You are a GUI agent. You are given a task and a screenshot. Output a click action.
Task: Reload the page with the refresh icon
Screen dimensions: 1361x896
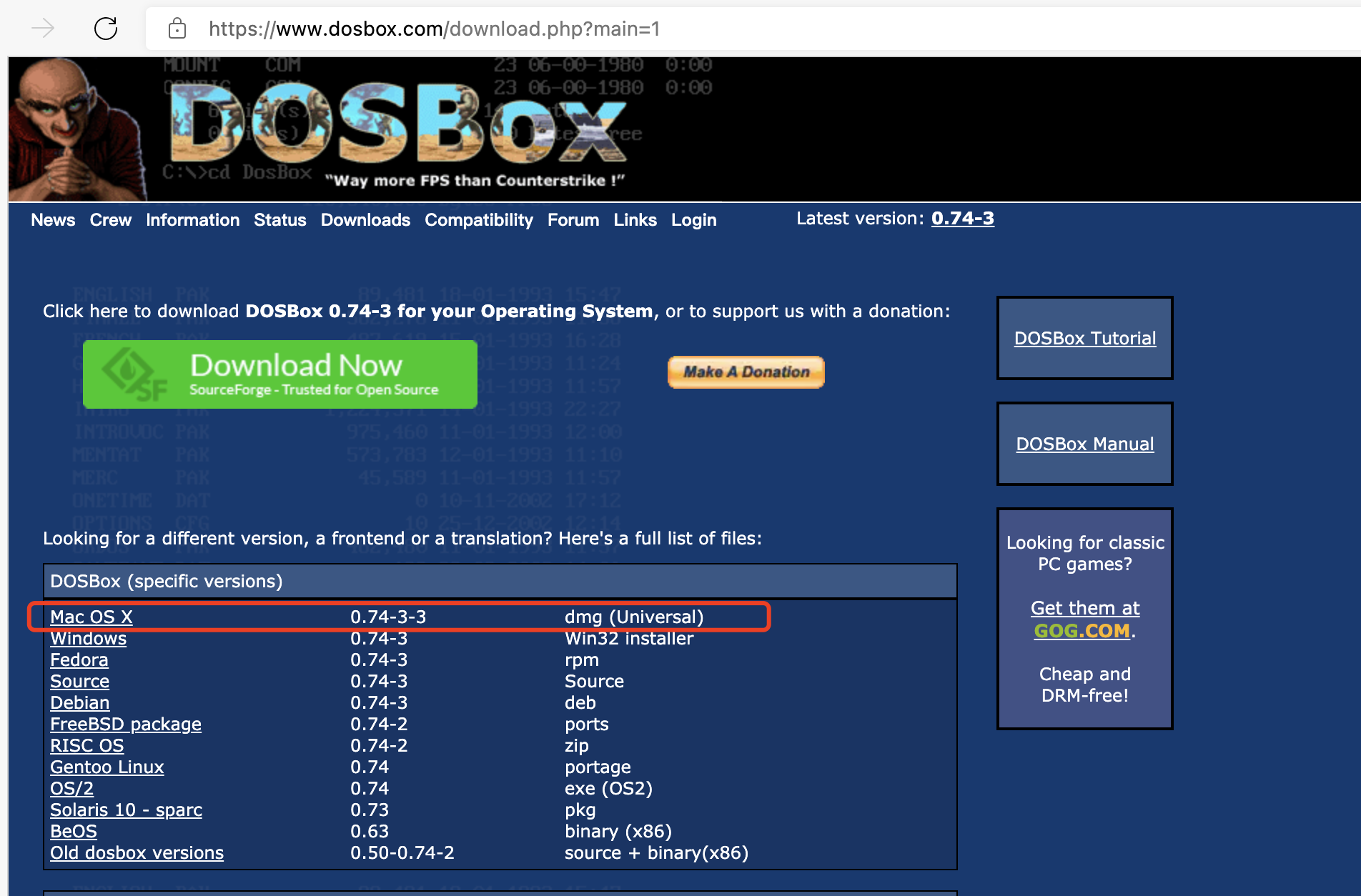pos(106,29)
